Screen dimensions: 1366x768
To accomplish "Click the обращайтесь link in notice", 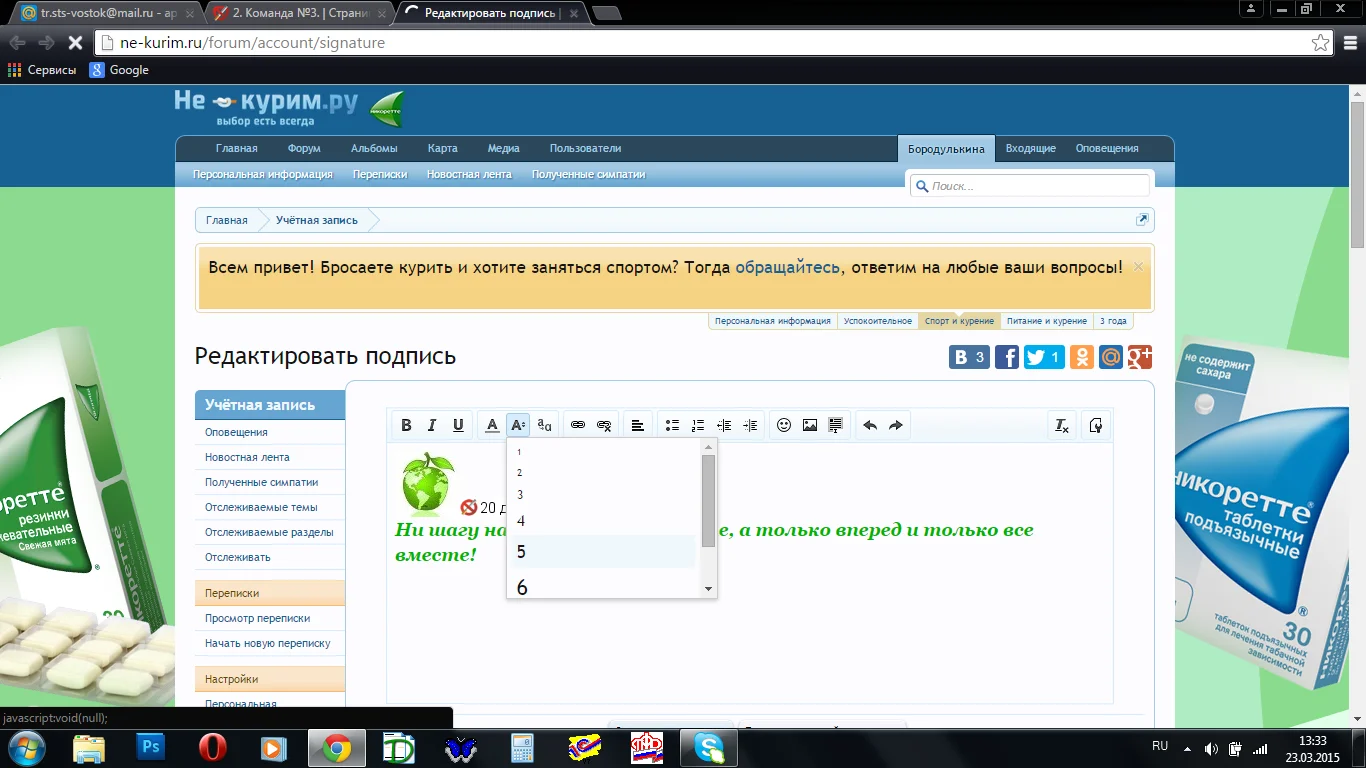I will click(788, 268).
